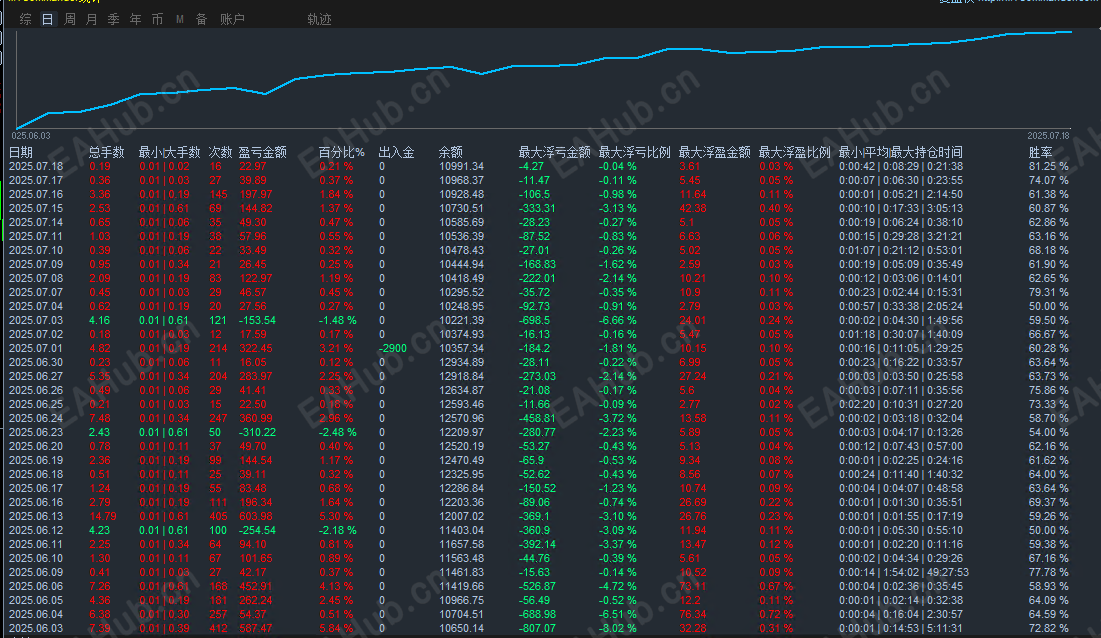This screenshot has height=638, width=1101.
Task: Click the win rate 81.25 %
Action: pos(1048,166)
